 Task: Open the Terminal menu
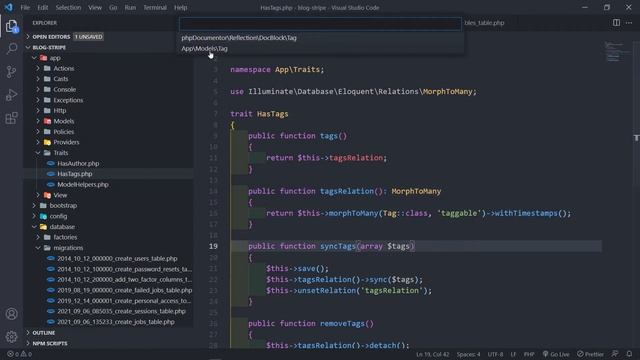(155, 7)
